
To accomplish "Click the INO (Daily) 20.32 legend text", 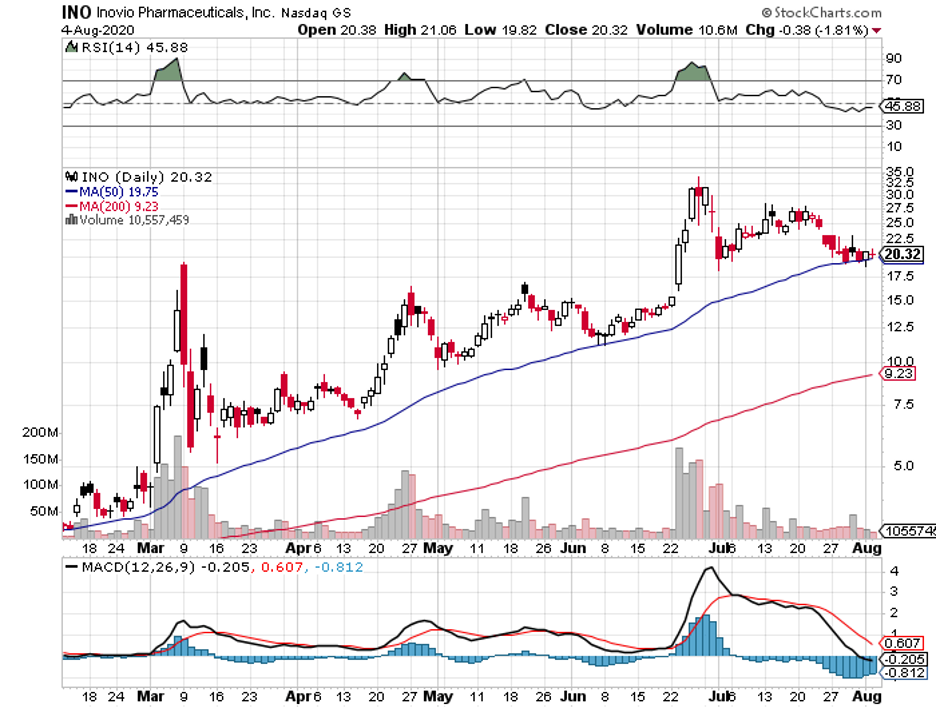I will [147, 177].
